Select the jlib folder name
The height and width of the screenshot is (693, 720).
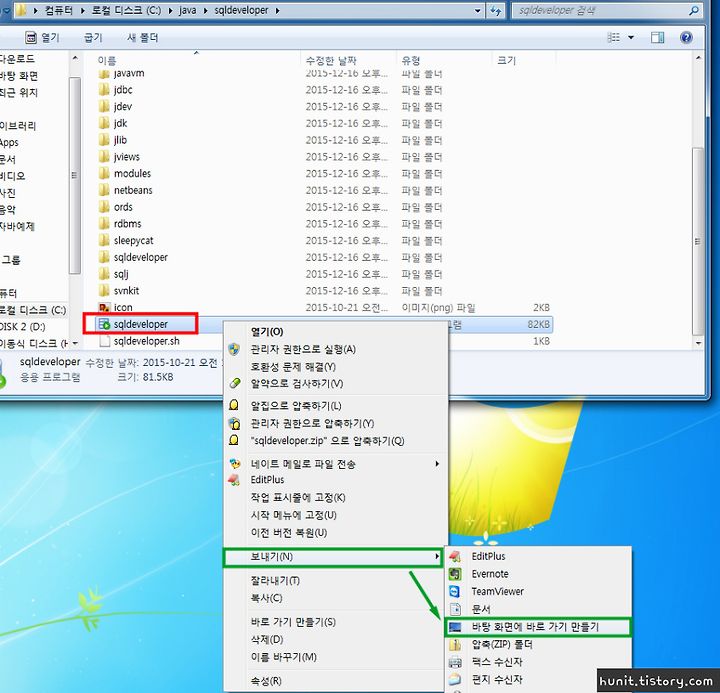120,140
